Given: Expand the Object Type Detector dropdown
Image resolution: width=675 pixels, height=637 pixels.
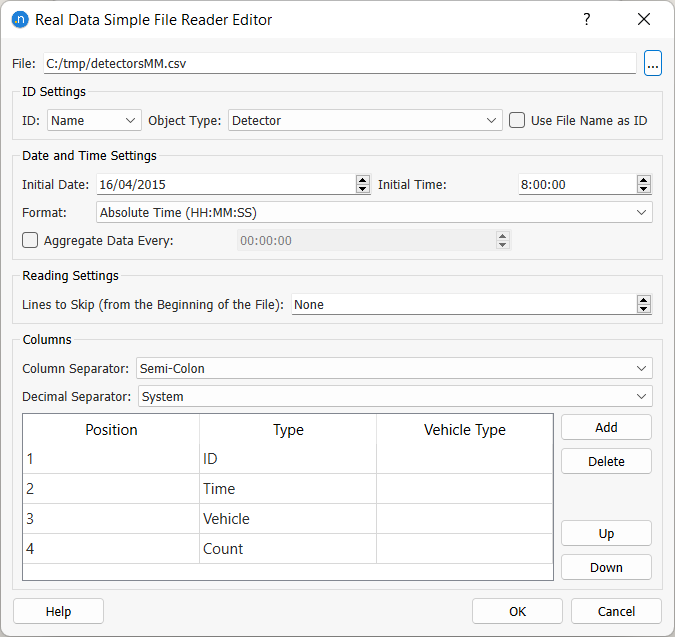Looking at the screenshot, I should [365, 120].
